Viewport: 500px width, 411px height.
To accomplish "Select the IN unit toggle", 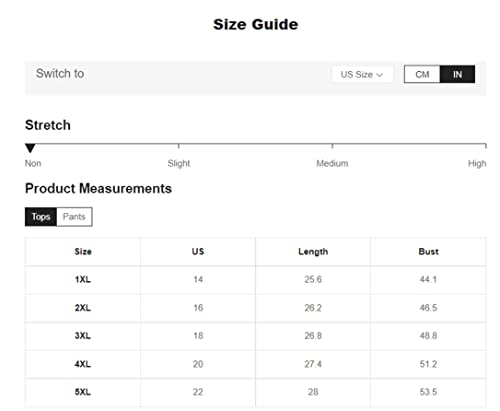I will tap(457, 74).
